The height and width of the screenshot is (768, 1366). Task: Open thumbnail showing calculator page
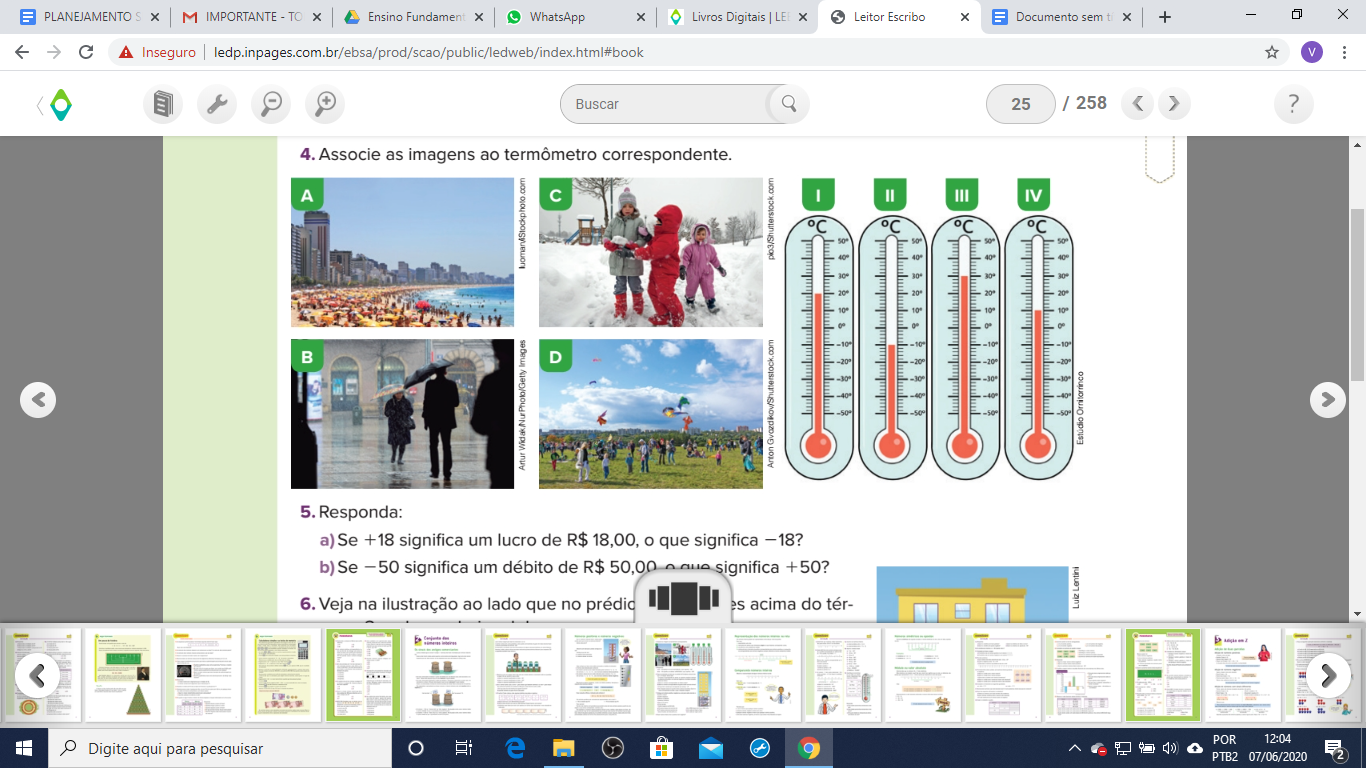[282, 676]
